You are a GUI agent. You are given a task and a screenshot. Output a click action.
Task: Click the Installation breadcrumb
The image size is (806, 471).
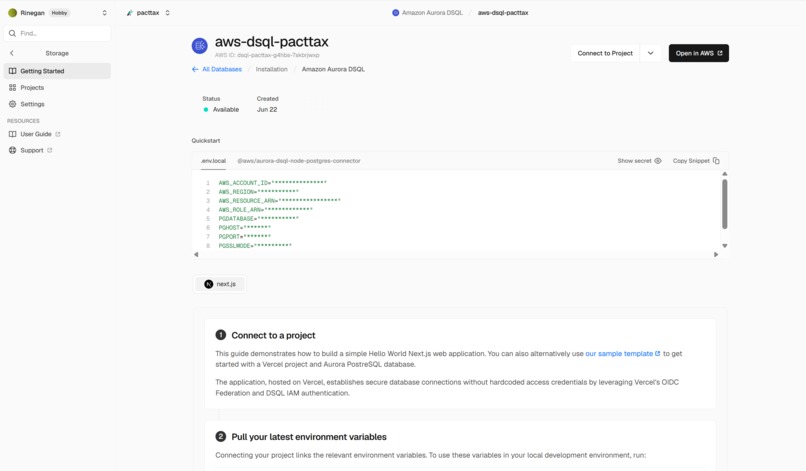pyautogui.click(x=271, y=69)
